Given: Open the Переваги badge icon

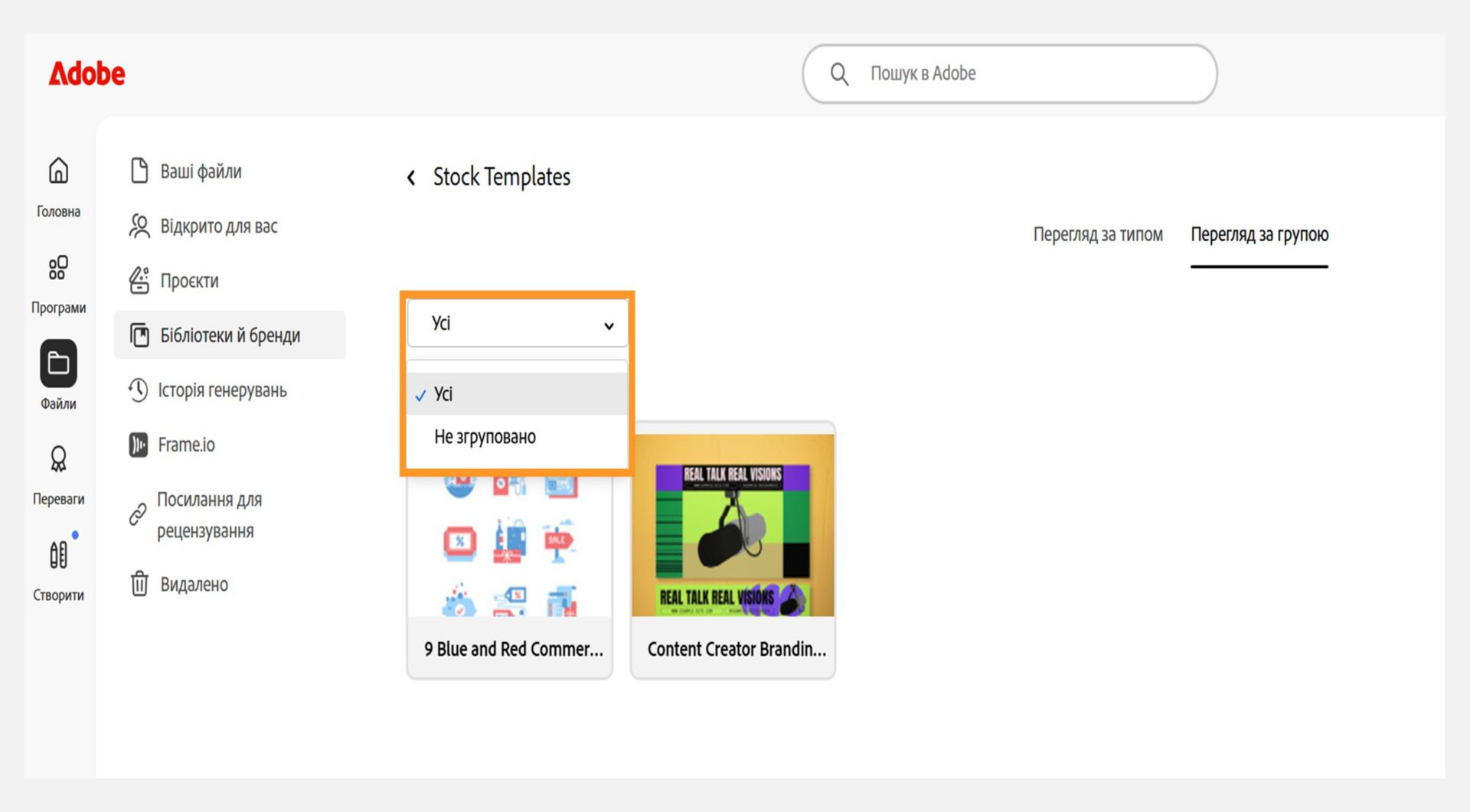Looking at the screenshot, I should [x=58, y=459].
